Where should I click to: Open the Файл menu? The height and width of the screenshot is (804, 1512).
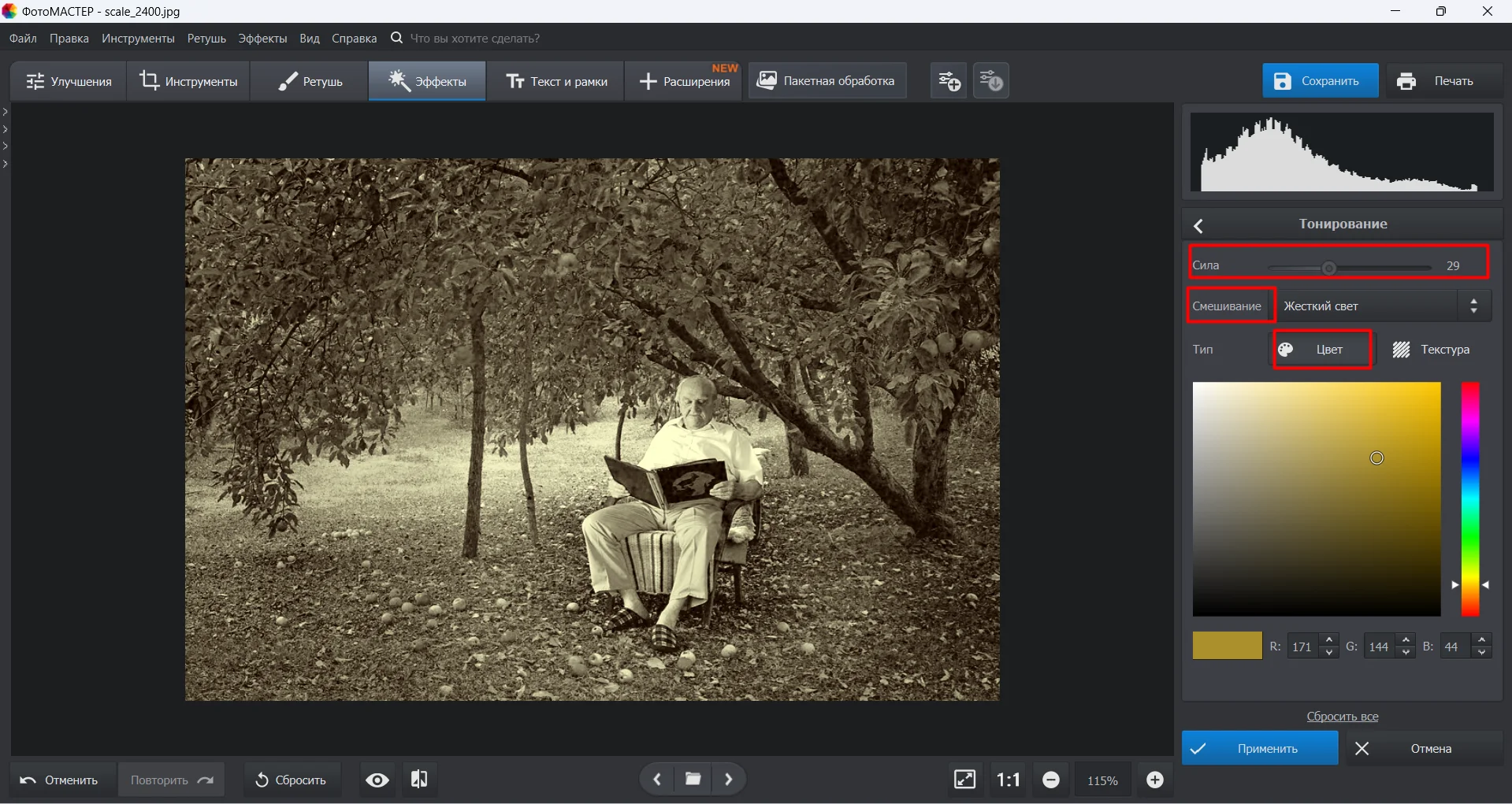click(23, 38)
